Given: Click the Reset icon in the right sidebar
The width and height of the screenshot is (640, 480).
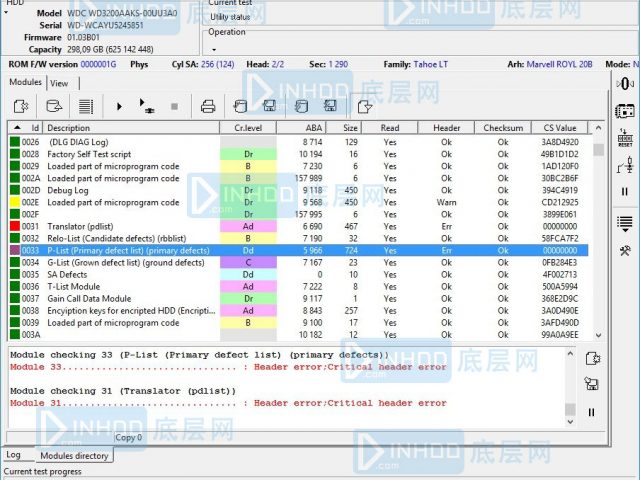Looking at the screenshot, I should pyautogui.click(x=625, y=137).
